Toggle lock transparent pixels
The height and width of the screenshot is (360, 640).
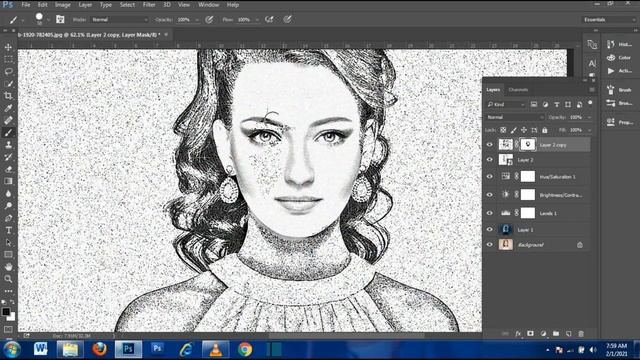[503, 130]
